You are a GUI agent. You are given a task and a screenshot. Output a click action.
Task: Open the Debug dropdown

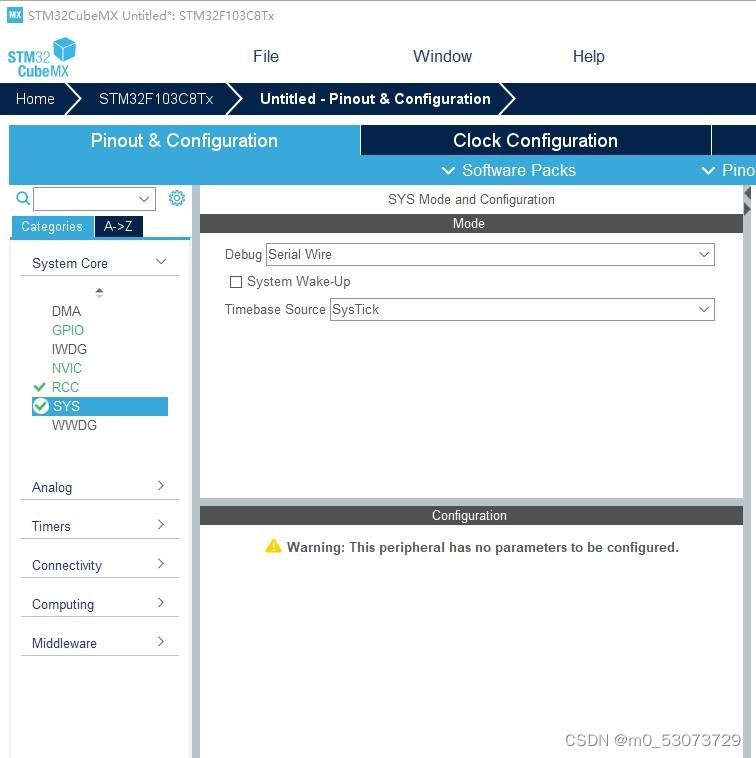[490, 255]
